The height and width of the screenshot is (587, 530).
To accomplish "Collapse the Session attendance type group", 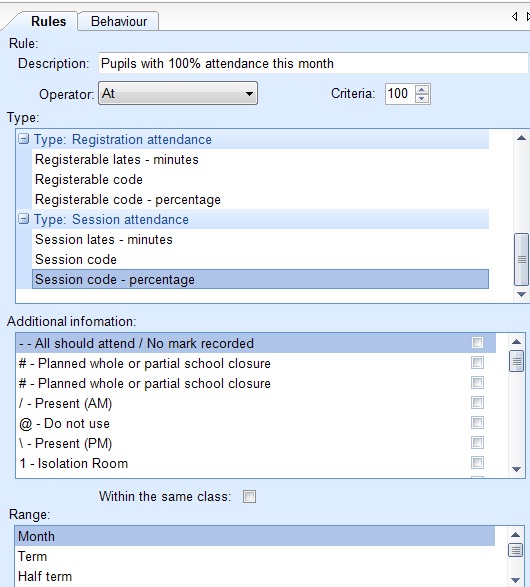I will [x=24, y=219].
